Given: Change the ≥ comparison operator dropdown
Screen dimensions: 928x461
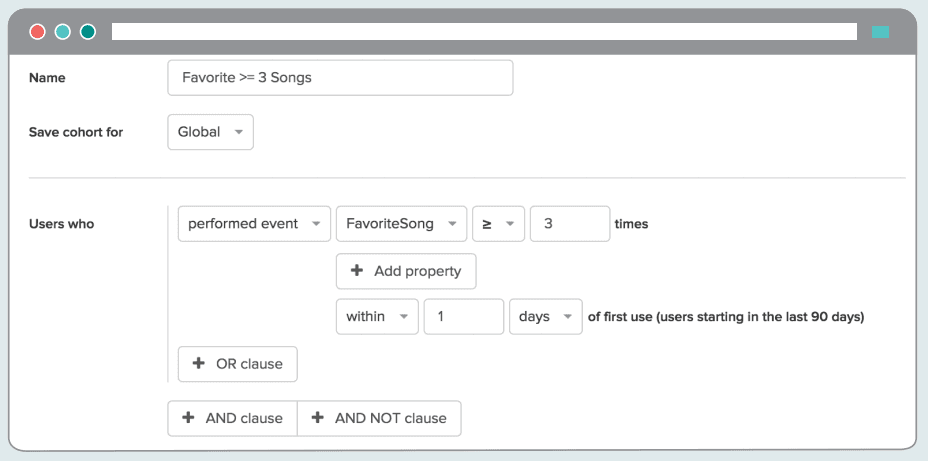Looking at the screenshot, I should pyautogui.click(x=498, y=224).
